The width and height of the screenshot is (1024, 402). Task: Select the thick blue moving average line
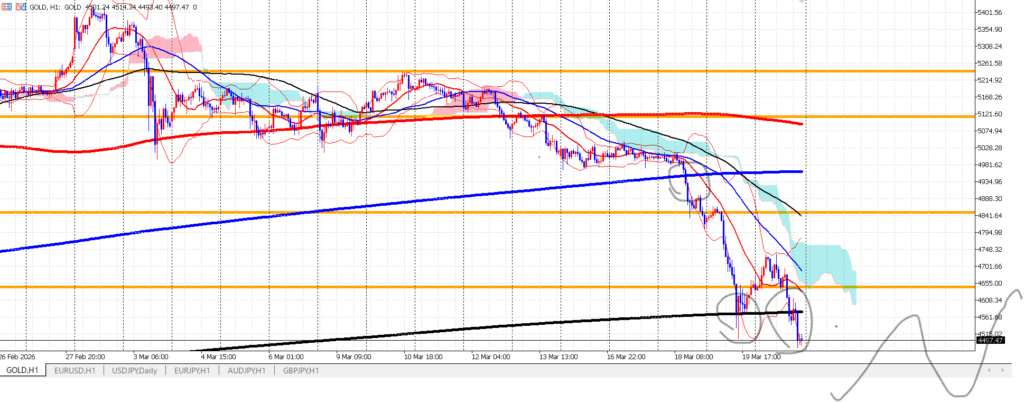pos(300,213)
